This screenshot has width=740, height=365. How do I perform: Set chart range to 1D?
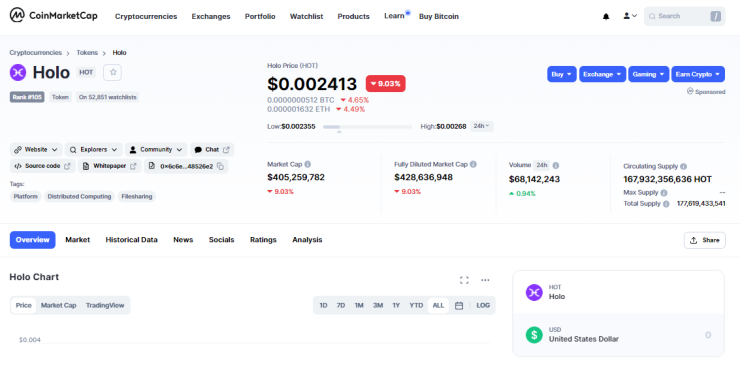tap(323, 306)
